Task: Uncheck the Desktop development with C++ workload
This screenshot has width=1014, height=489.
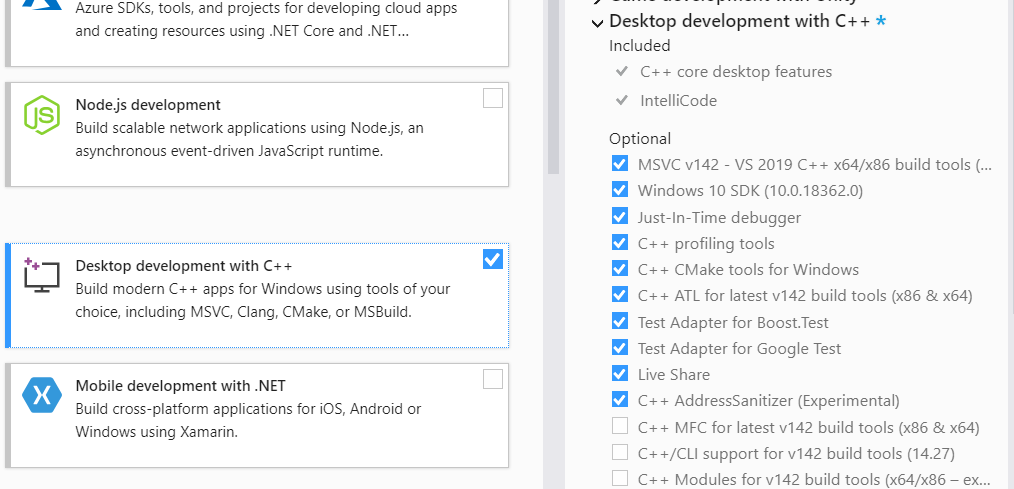Action: (x=493, y=259)
